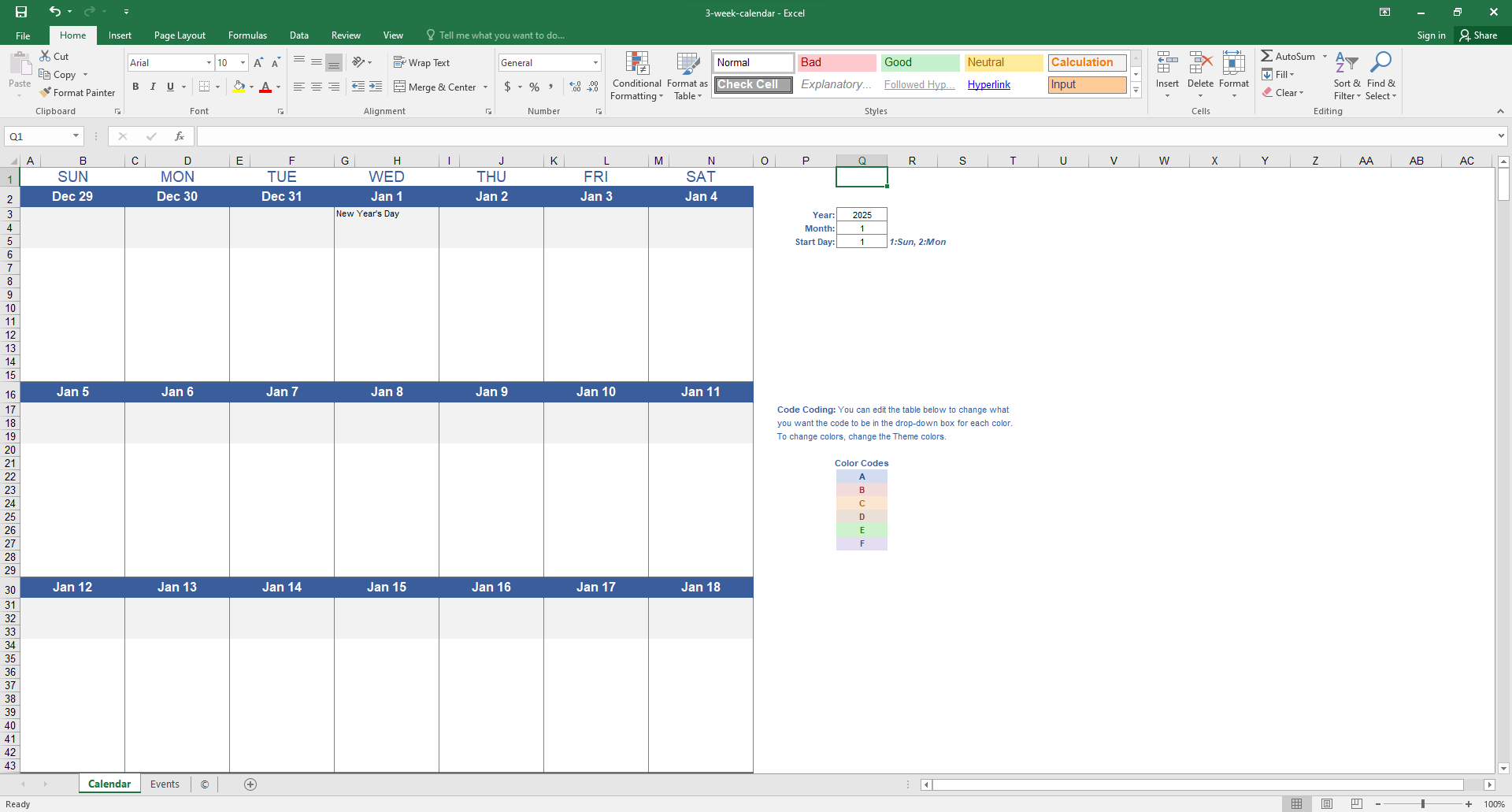Click the Format Painter brush icon
This screenshot has height=812, width=1512.
[x=46, y=93]
